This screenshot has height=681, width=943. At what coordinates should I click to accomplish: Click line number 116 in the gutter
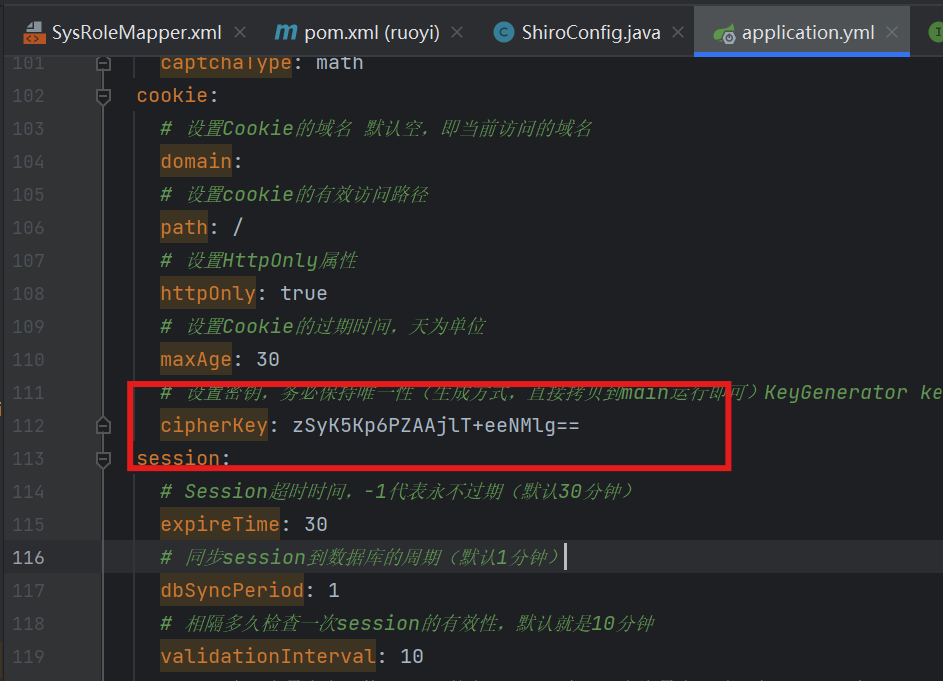28,558
